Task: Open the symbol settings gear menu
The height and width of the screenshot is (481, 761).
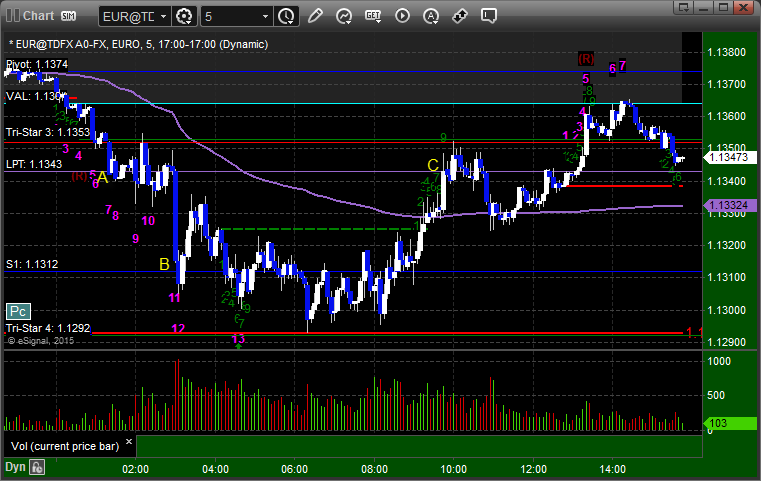Action: point(184,17)
